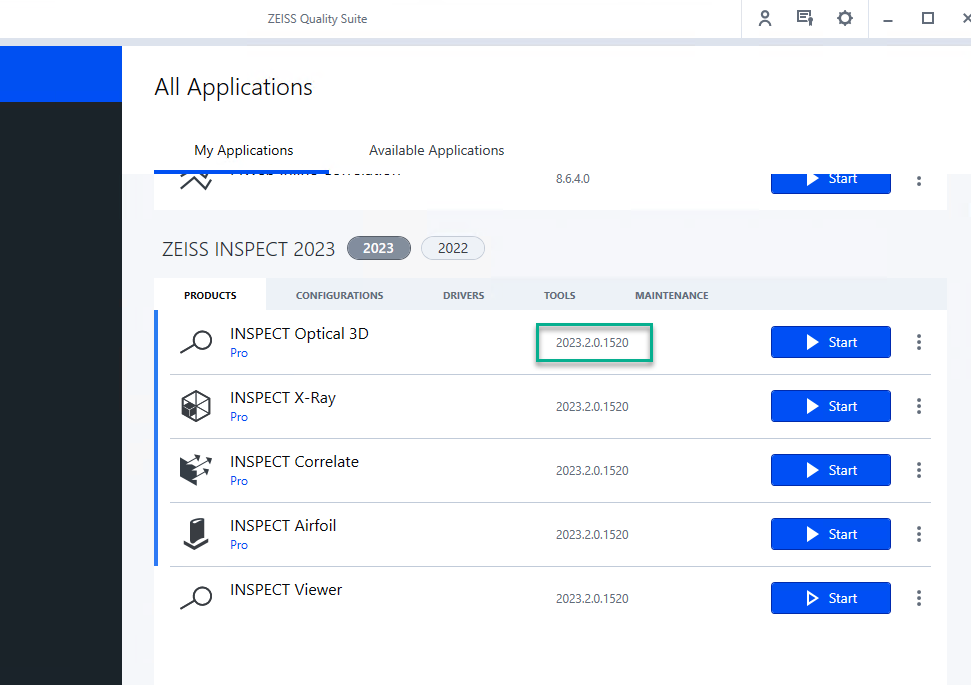The height and width of the screenshot is (685, 971).
Task: Click the Pro label under INSPECT Correlate
Action: [x=239, y=481]
